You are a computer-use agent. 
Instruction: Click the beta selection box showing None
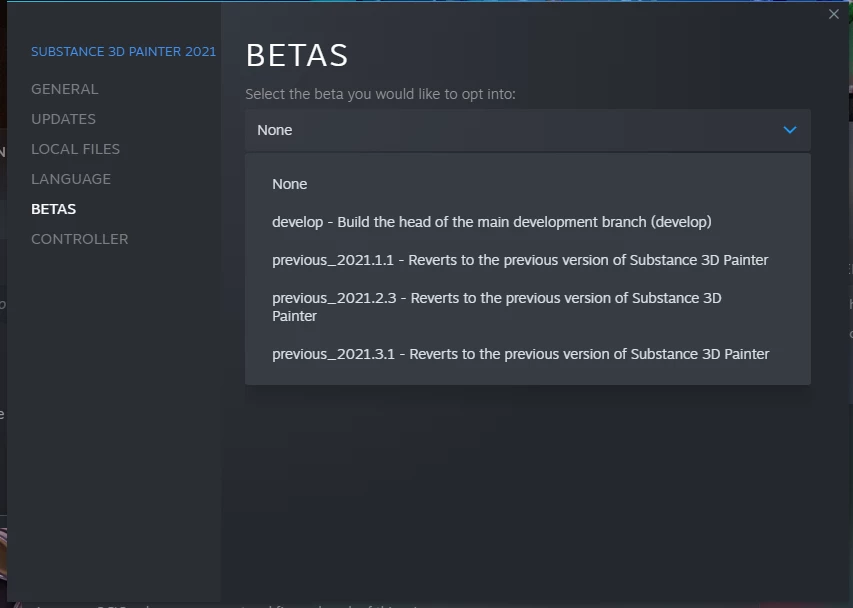click(500, 130)
